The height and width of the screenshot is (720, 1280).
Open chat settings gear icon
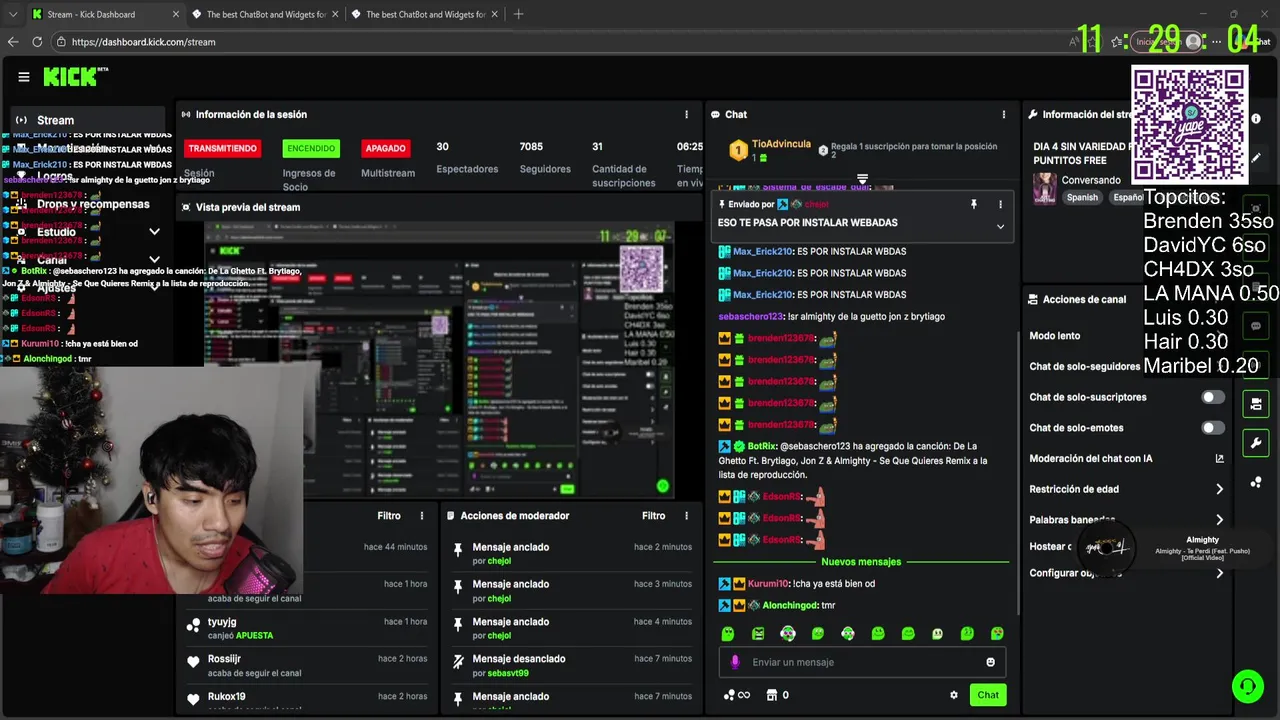953,695
